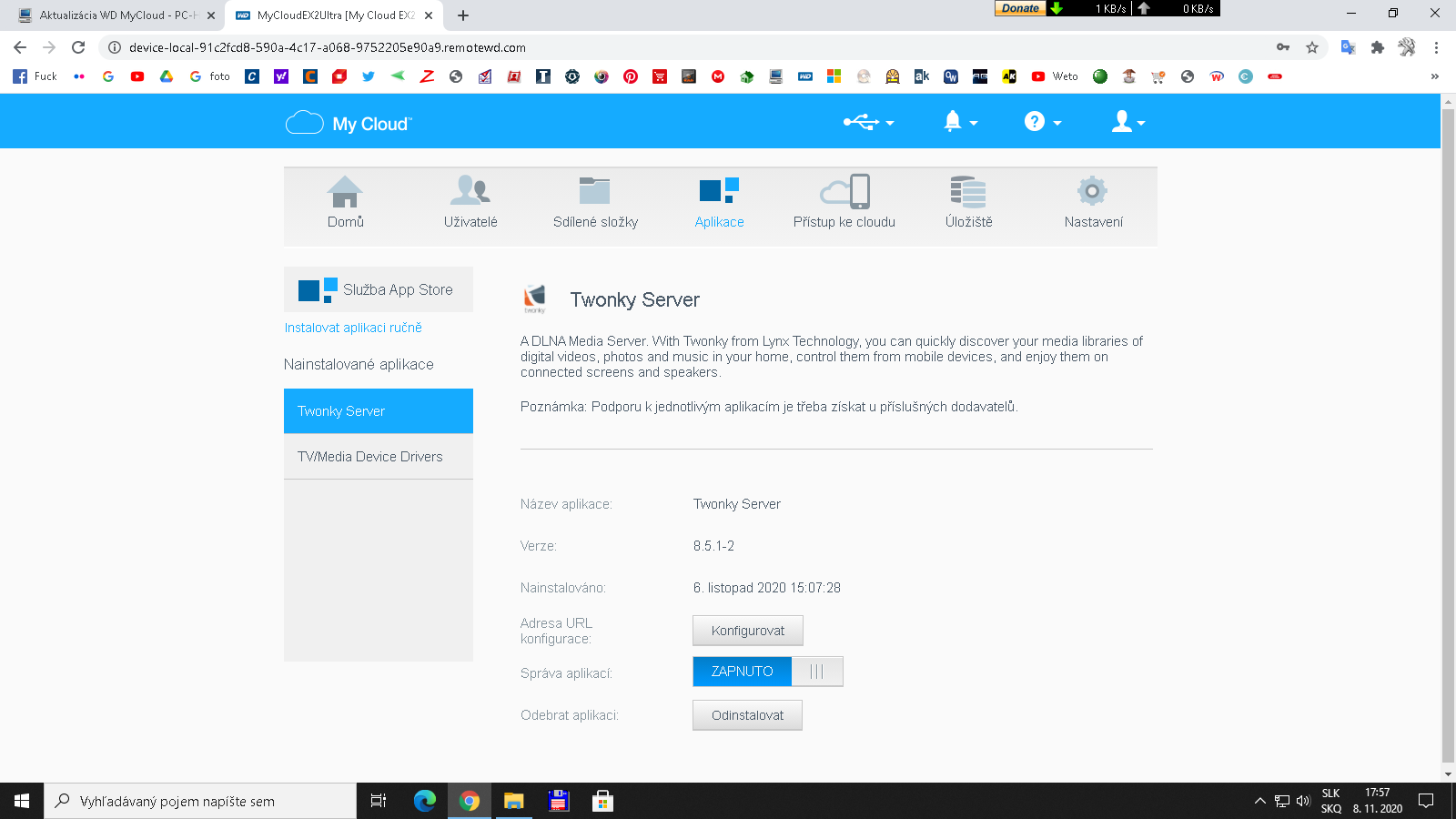
Task: Open Google Translate extension
Action: (1349, 47)
